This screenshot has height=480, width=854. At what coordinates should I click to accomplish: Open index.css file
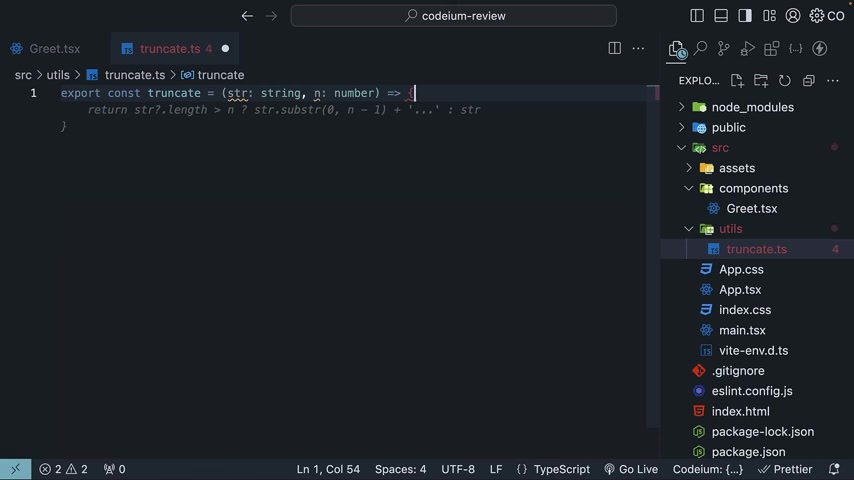coord(757,309)
